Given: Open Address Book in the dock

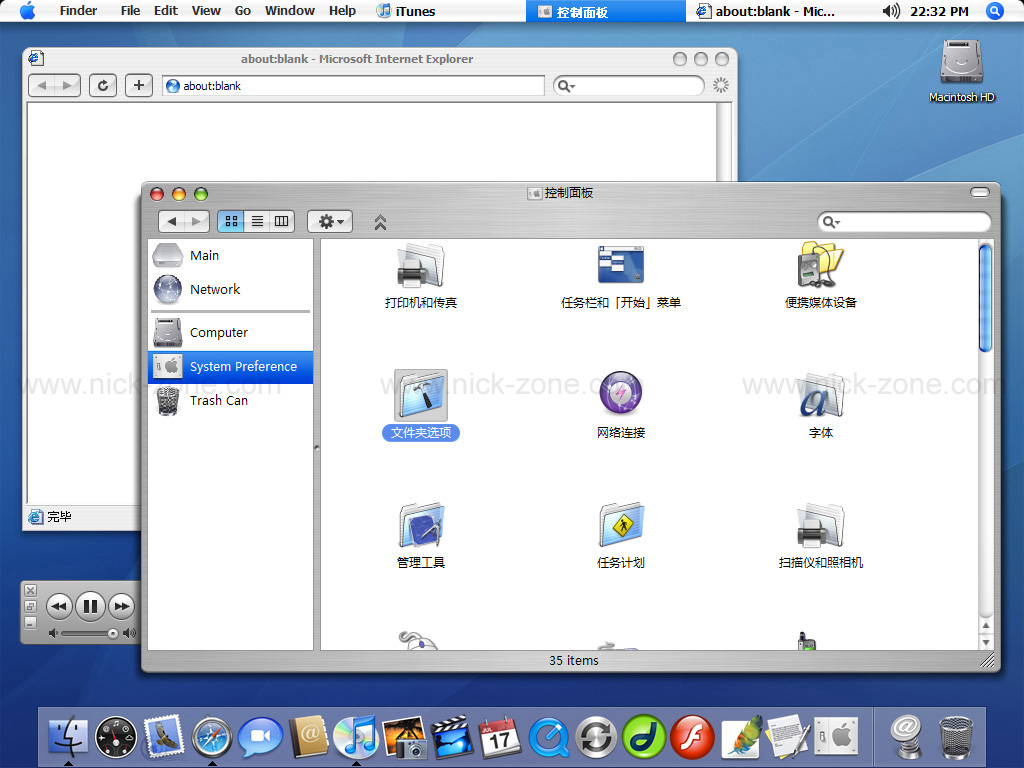Looking at the screenshot, I should (x=308, y=737).
